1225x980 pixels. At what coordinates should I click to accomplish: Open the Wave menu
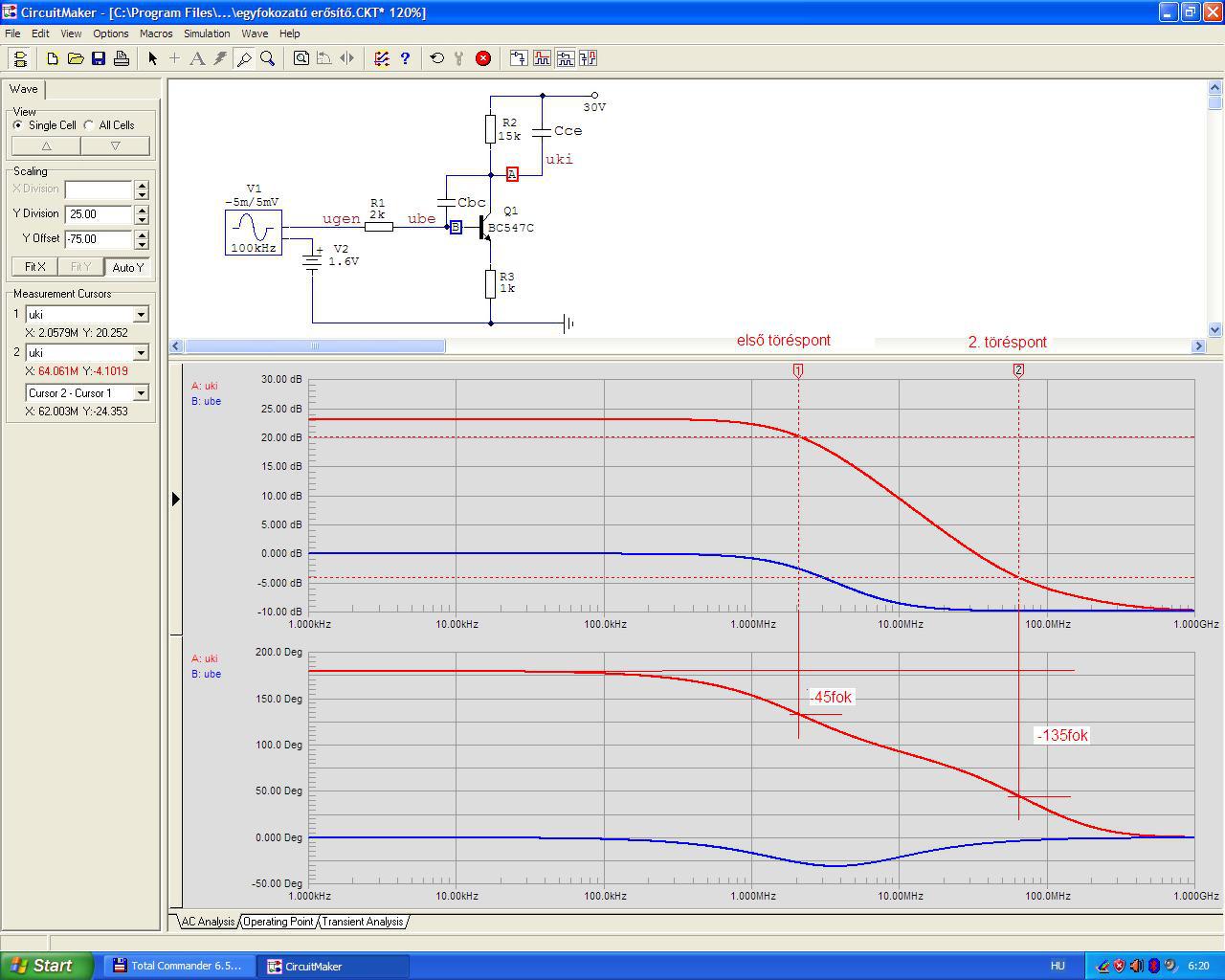click(255, 33)
